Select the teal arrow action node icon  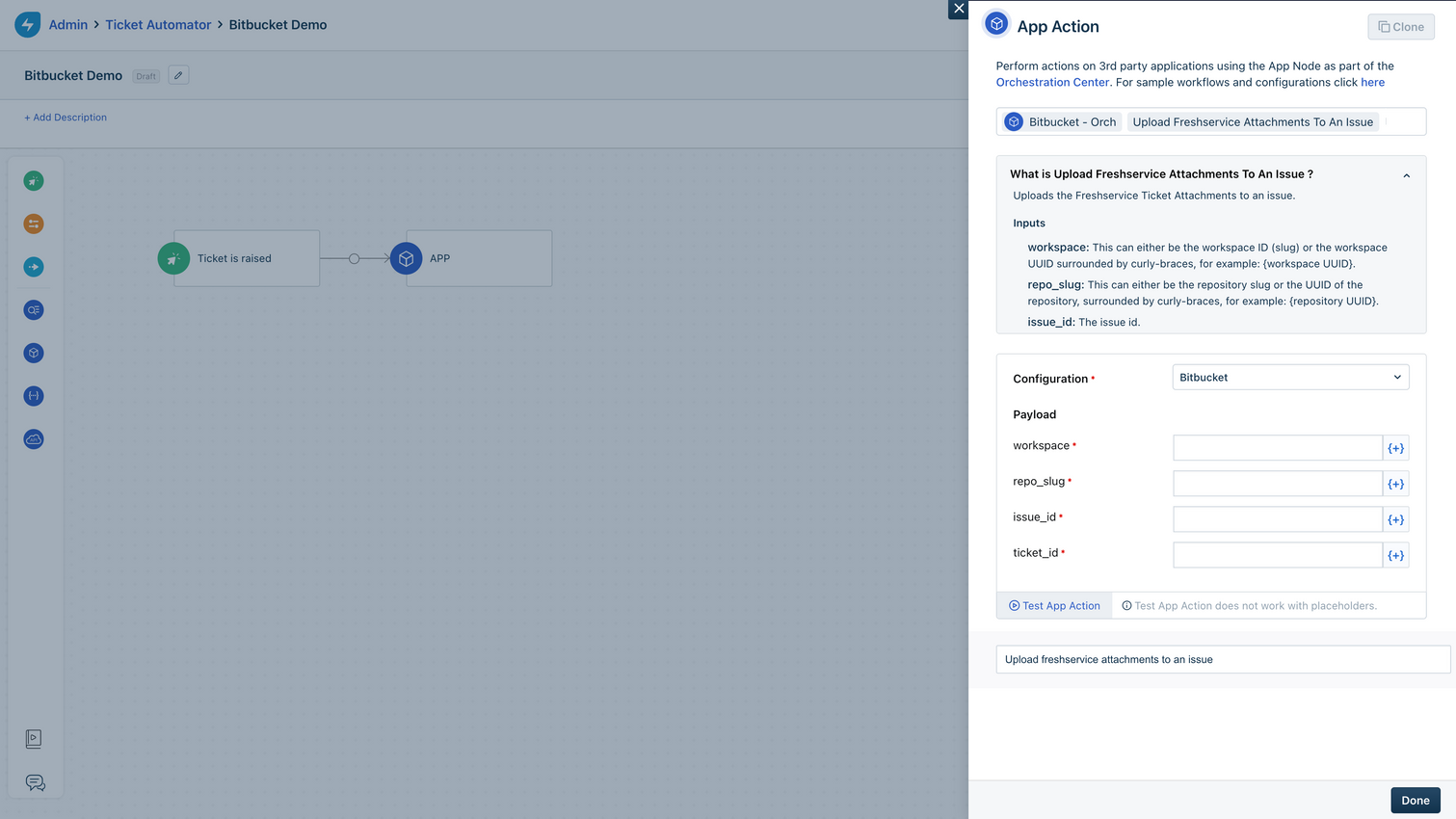click(34, 267)
